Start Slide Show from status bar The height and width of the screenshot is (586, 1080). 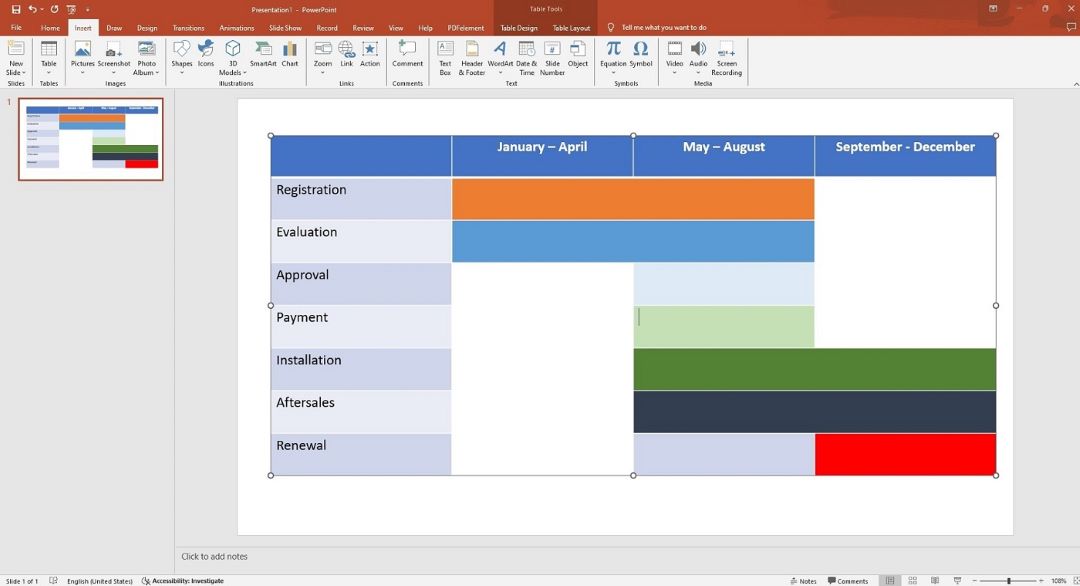(957, 581)
